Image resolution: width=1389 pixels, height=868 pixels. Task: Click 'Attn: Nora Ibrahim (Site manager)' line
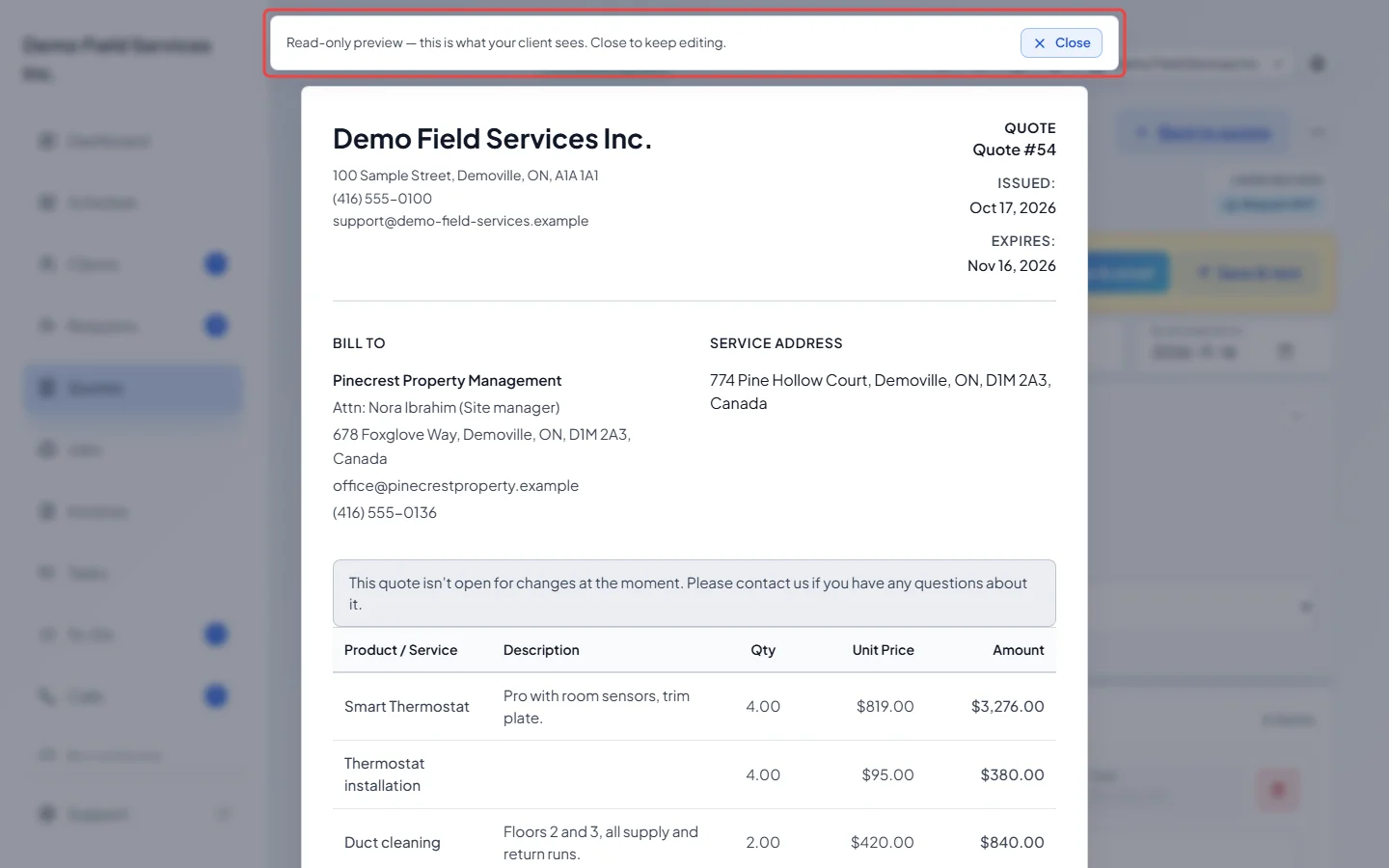tap(446, 408)
